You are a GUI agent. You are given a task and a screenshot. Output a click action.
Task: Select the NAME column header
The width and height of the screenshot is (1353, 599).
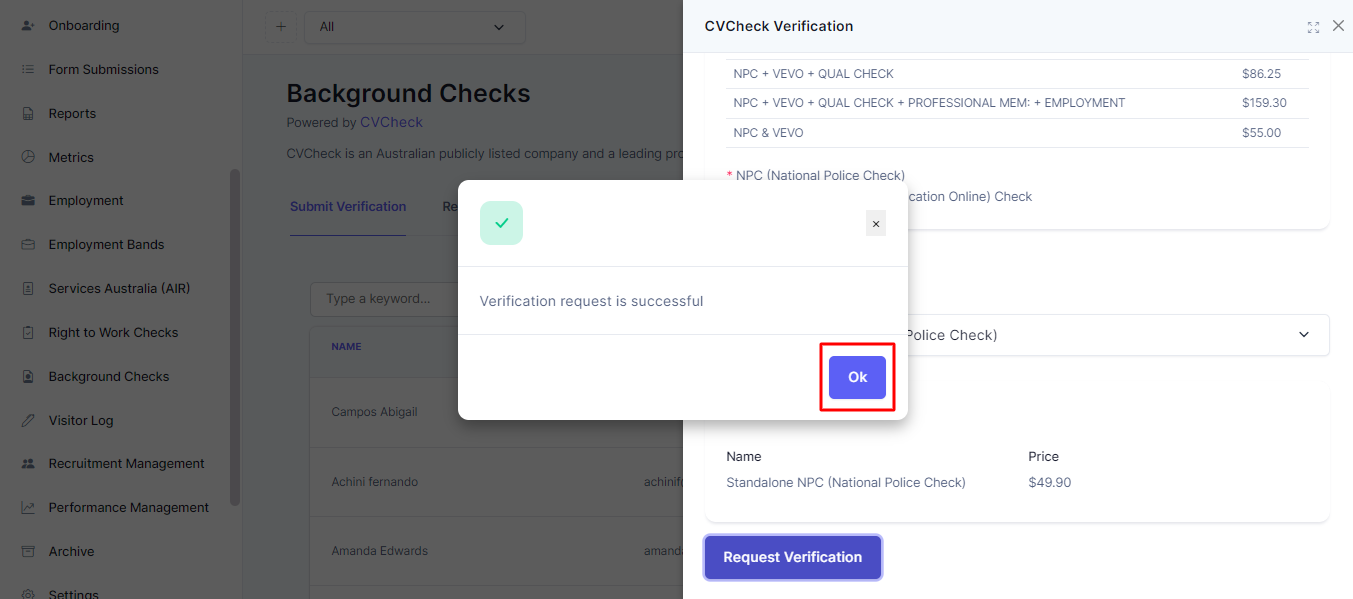tap(346, 347)
